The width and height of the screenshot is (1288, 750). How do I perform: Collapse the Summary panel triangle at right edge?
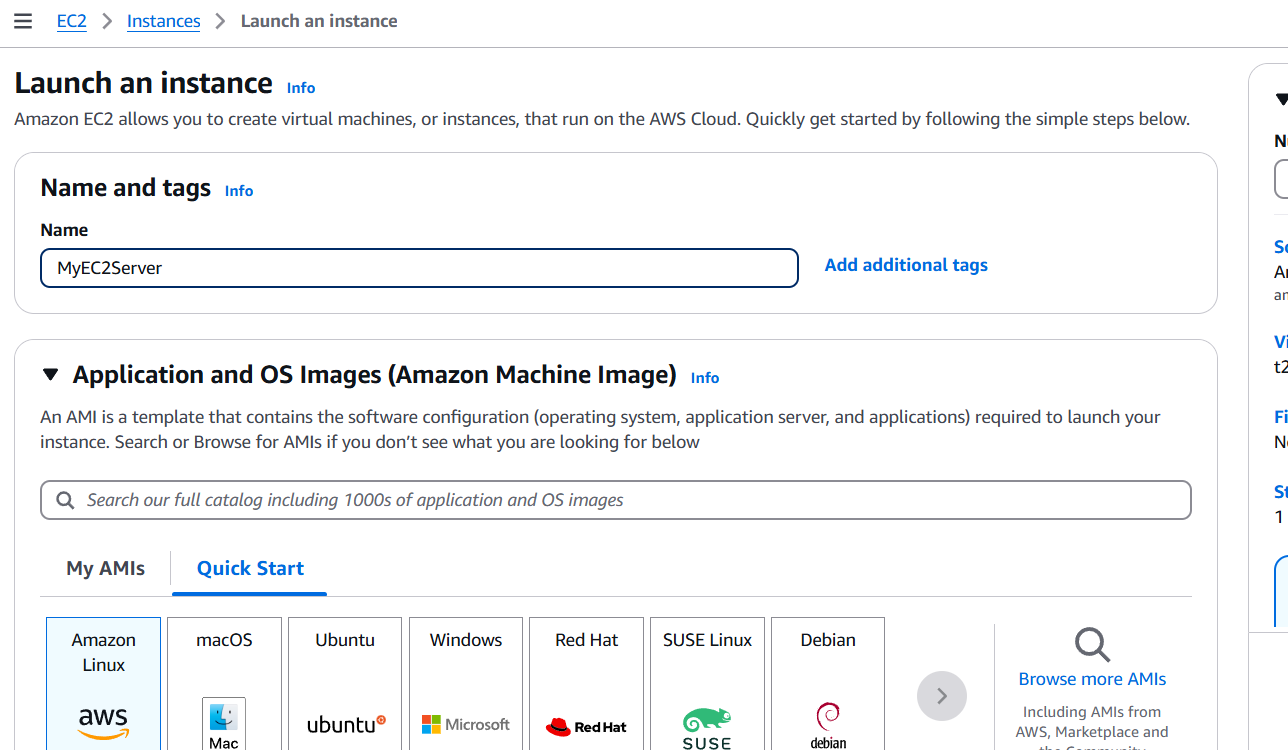click(x=1281, y=99)
